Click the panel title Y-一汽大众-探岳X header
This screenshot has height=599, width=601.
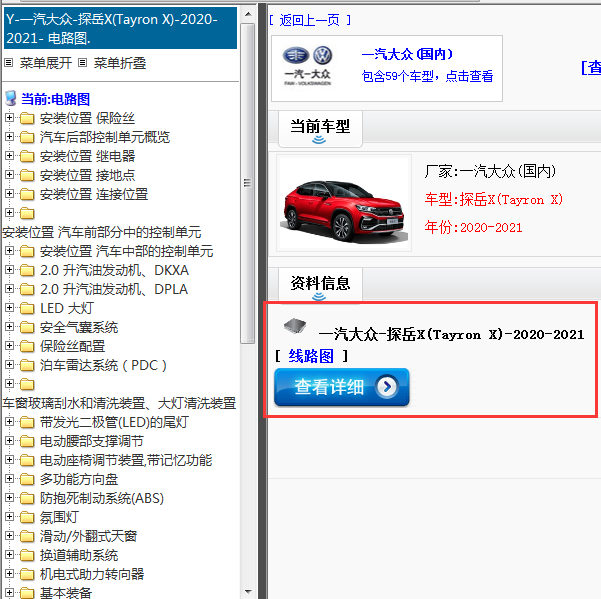point(120,28)
